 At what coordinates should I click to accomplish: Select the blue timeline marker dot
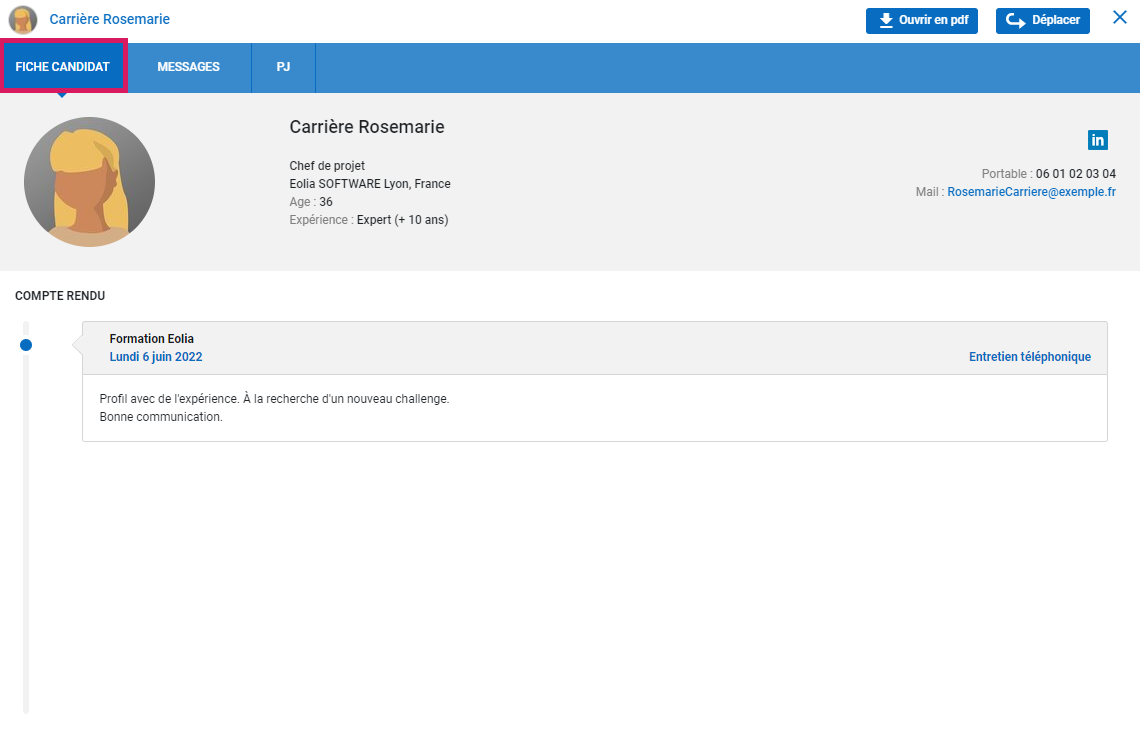(x=26, y=345)
